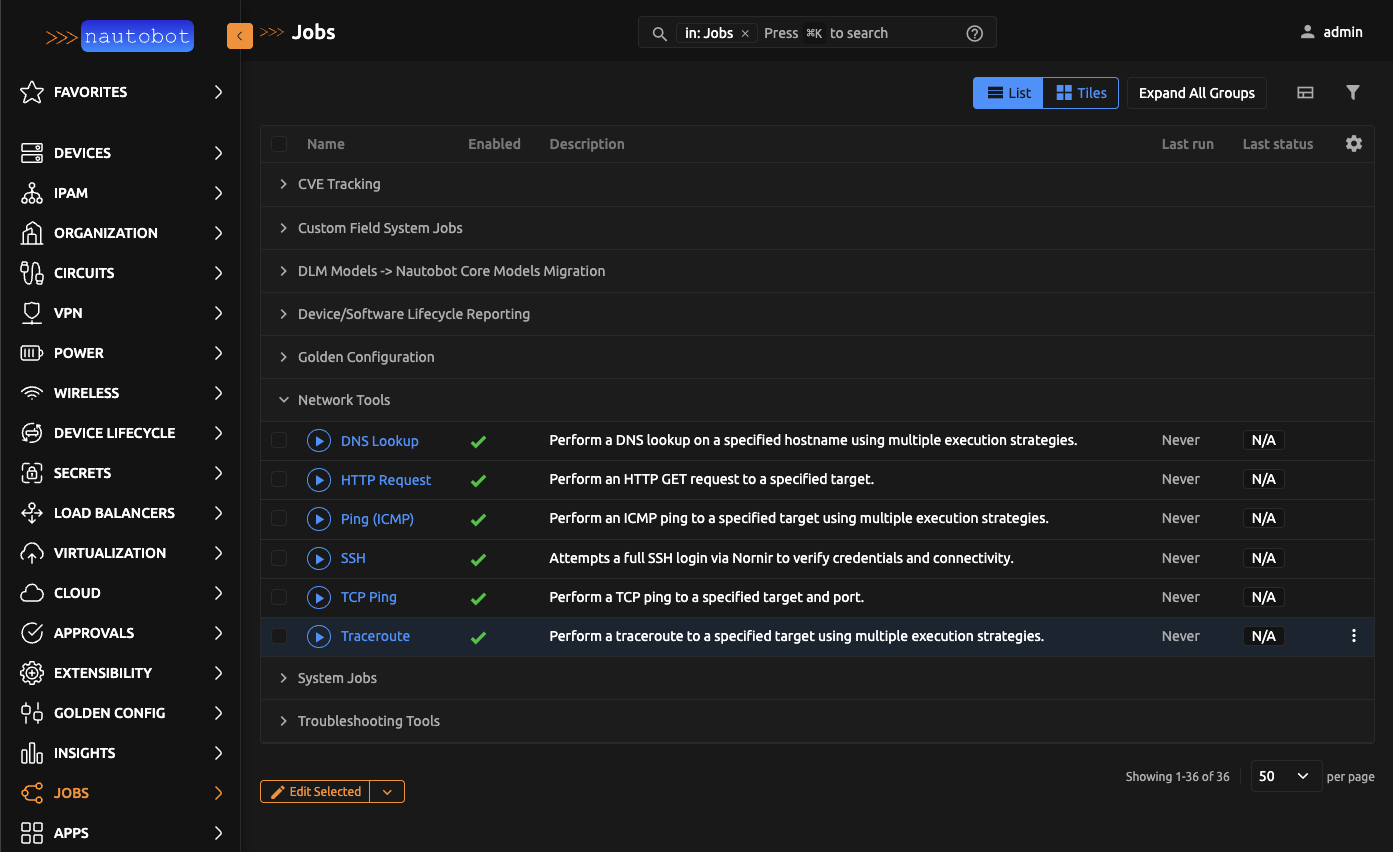Open the table column settings gear
Screen dimensions: 1393x852
(x=1353, y=143)
